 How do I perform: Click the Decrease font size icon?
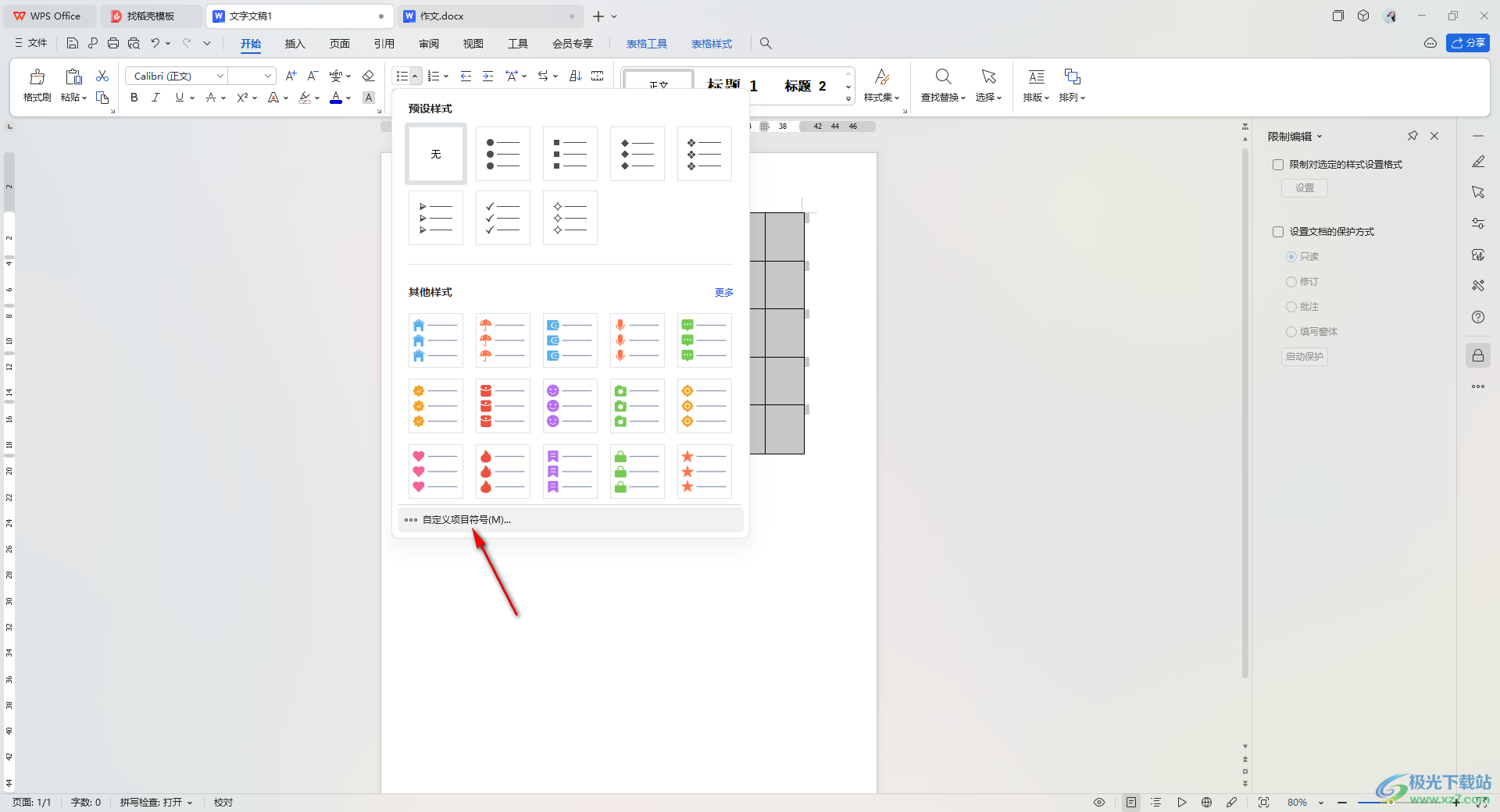312,76
